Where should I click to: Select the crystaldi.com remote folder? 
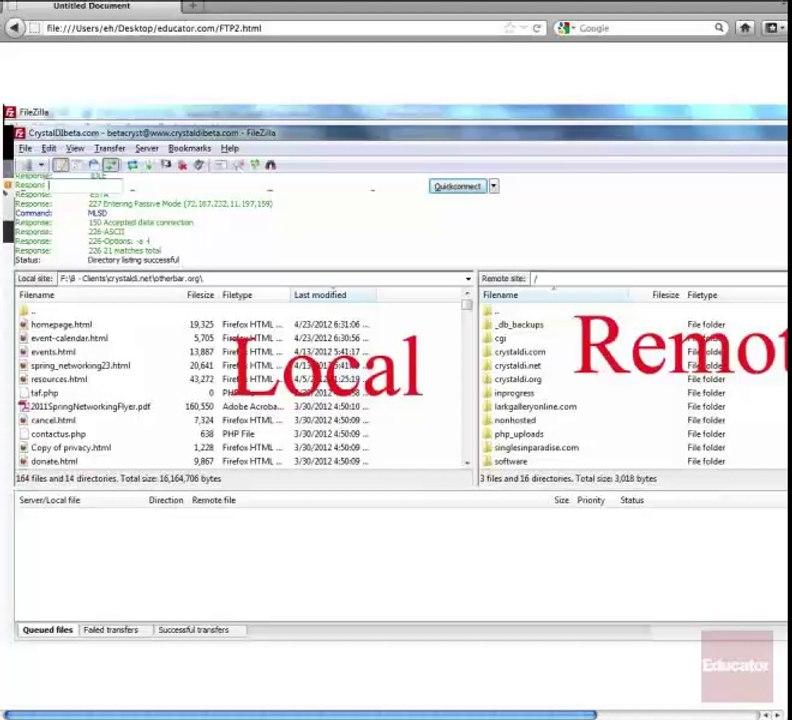click(x=520, y=352)
